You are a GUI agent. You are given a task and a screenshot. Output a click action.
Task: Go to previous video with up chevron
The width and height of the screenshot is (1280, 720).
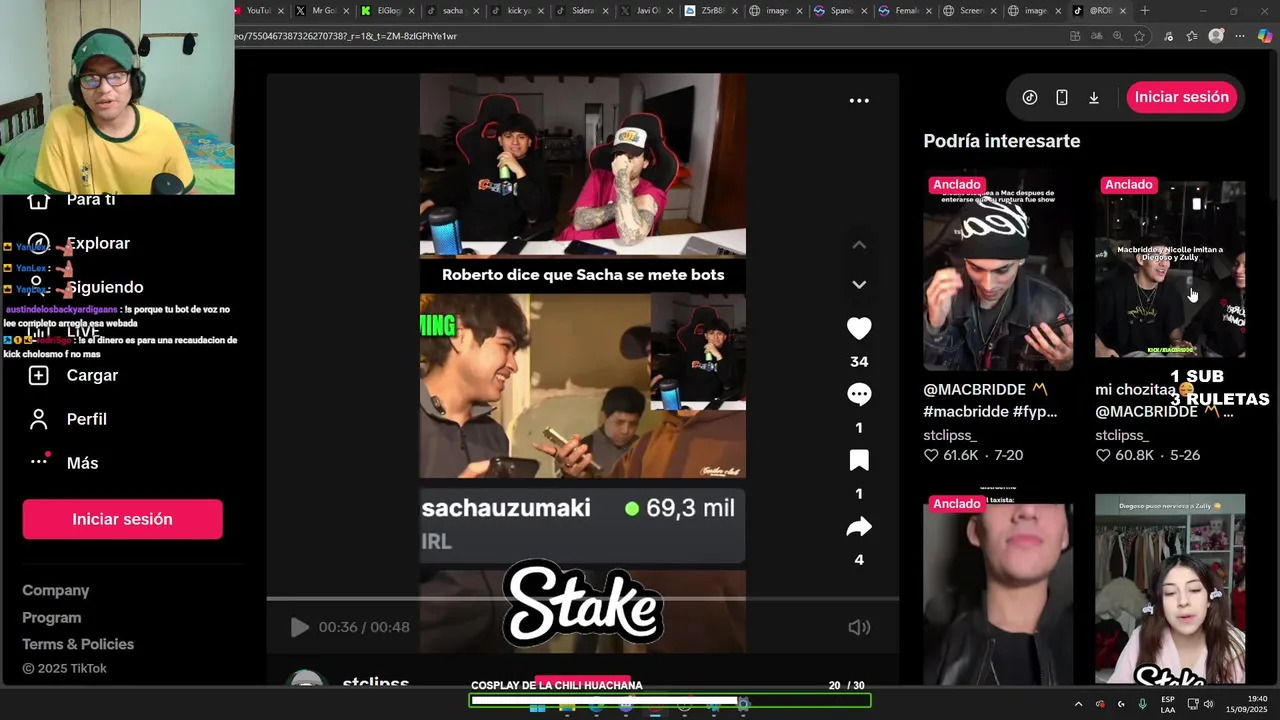click(x=859, y=245)
